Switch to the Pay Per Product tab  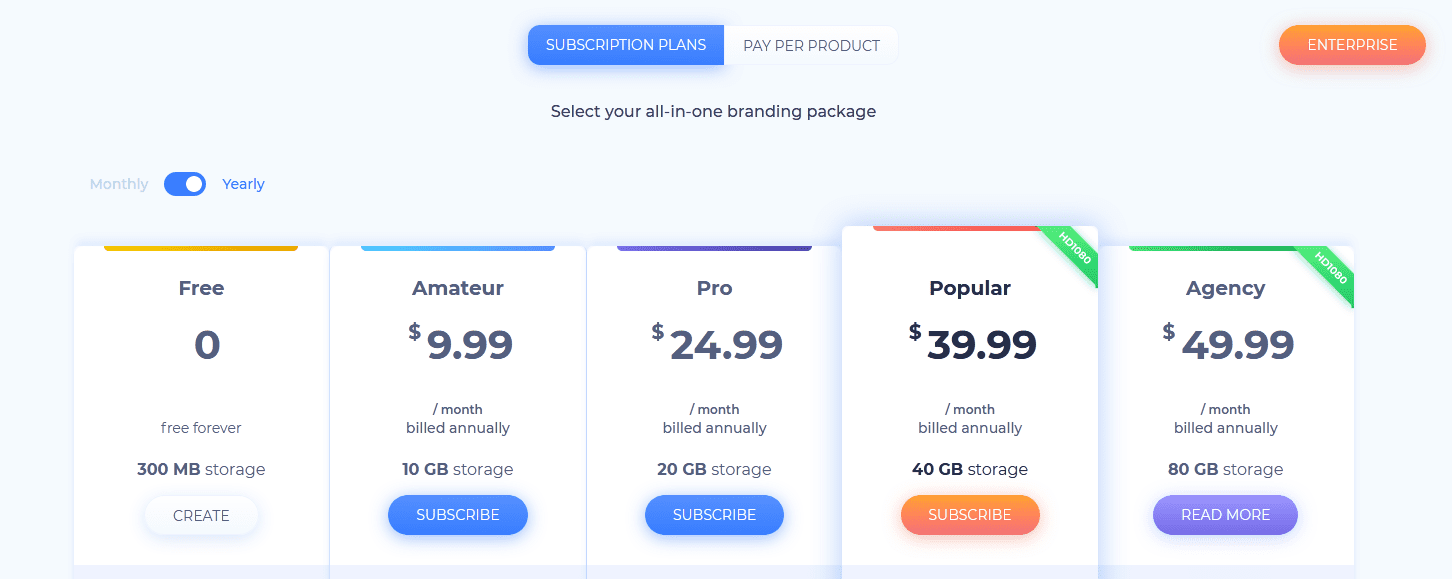811,44
